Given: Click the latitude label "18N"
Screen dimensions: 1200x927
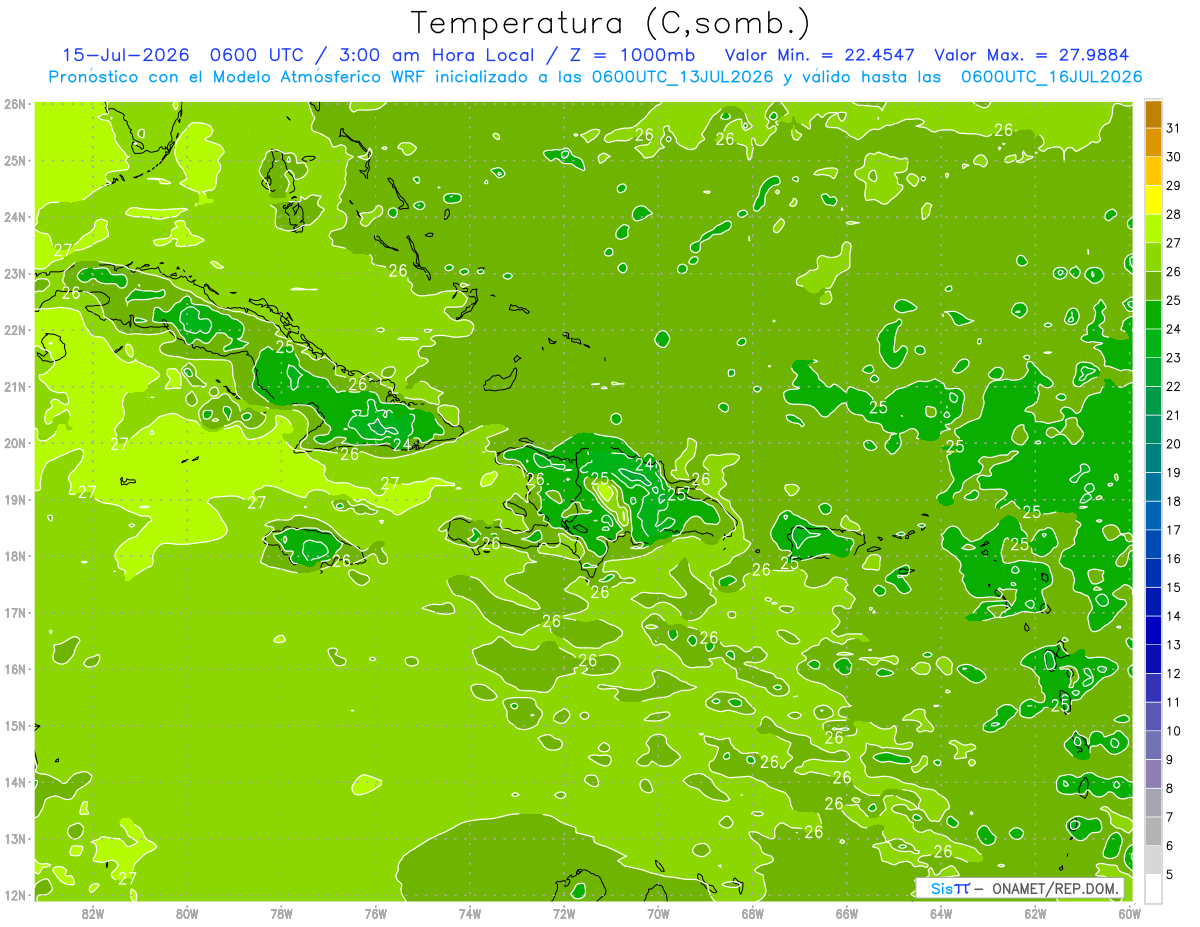Looking at the screenshot, I should pyautogui.click(x=15, y=556).
